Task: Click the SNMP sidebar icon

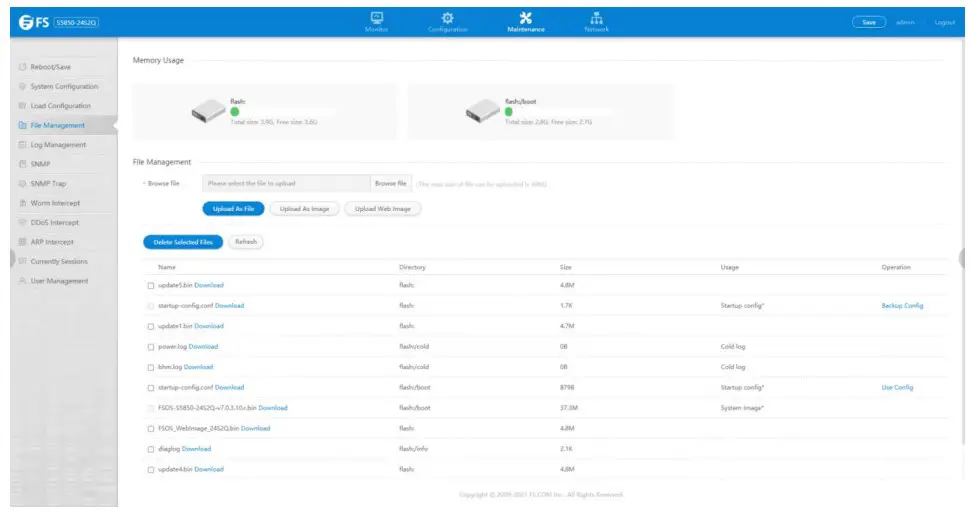Action: click(x=22, y=164)
